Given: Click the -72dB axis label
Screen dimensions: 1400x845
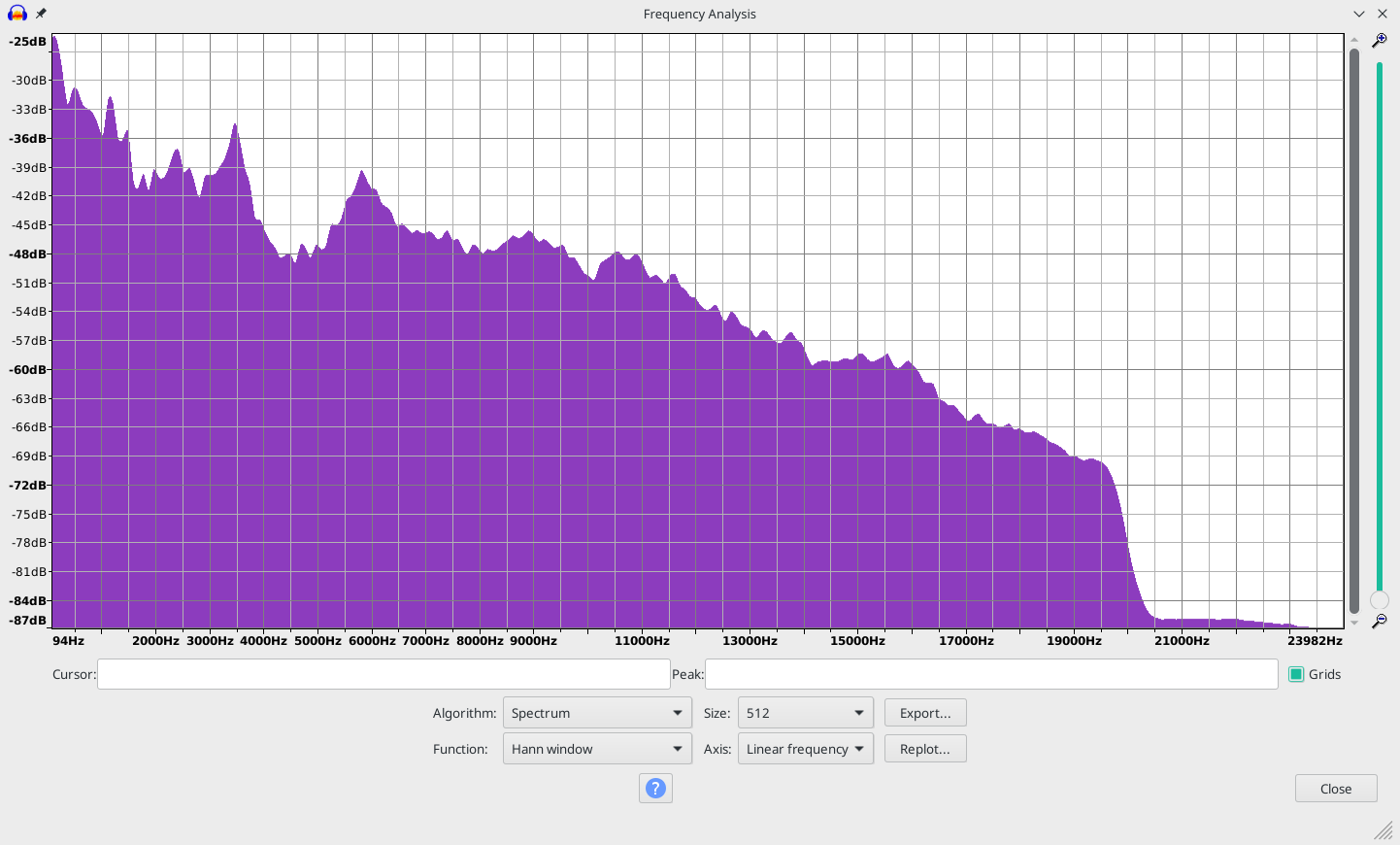Looking at the screenshot, I should click(27, 485).
